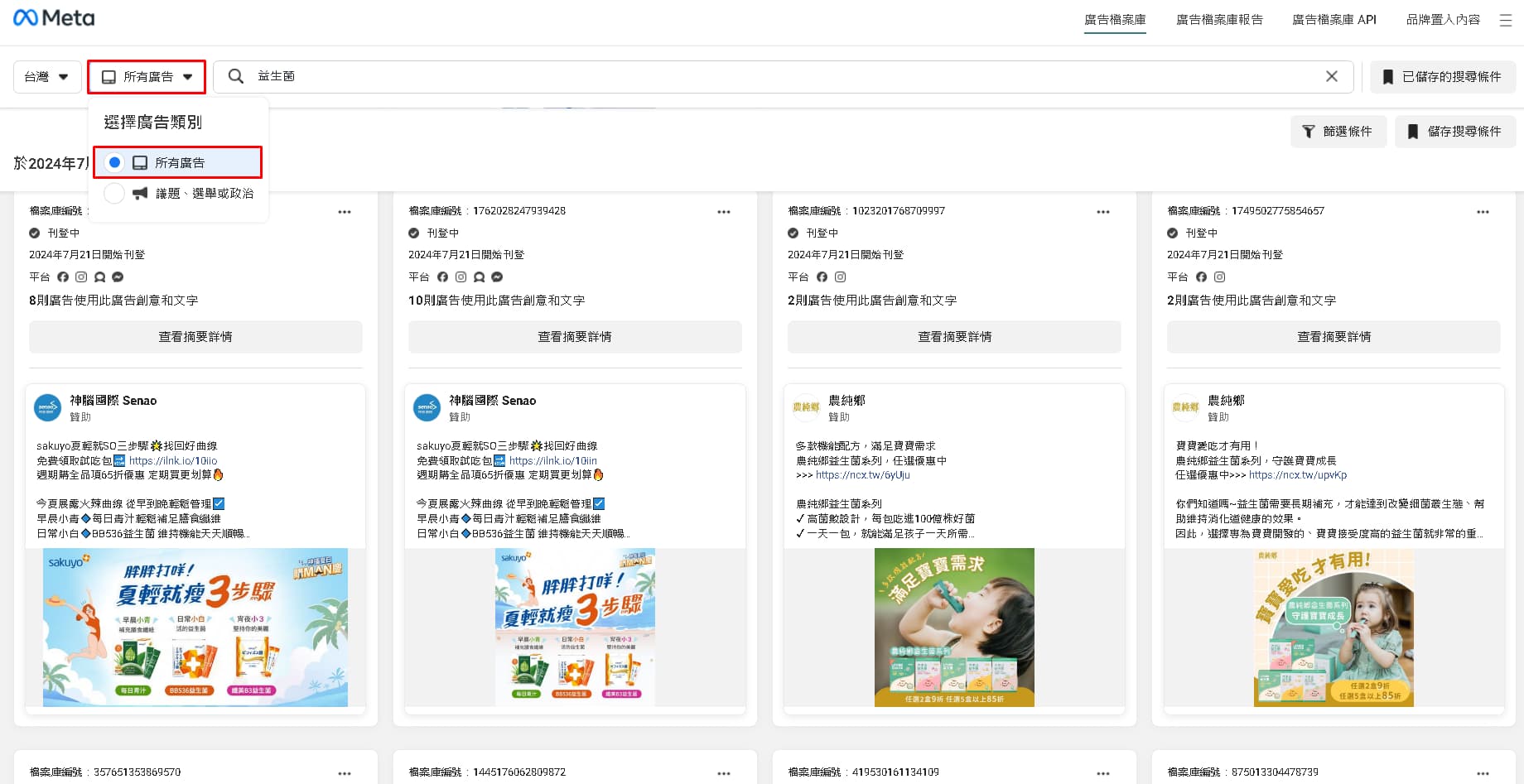Open more options for ad 357651353869570
The image size is (1524, 784).
coord(345,773)
